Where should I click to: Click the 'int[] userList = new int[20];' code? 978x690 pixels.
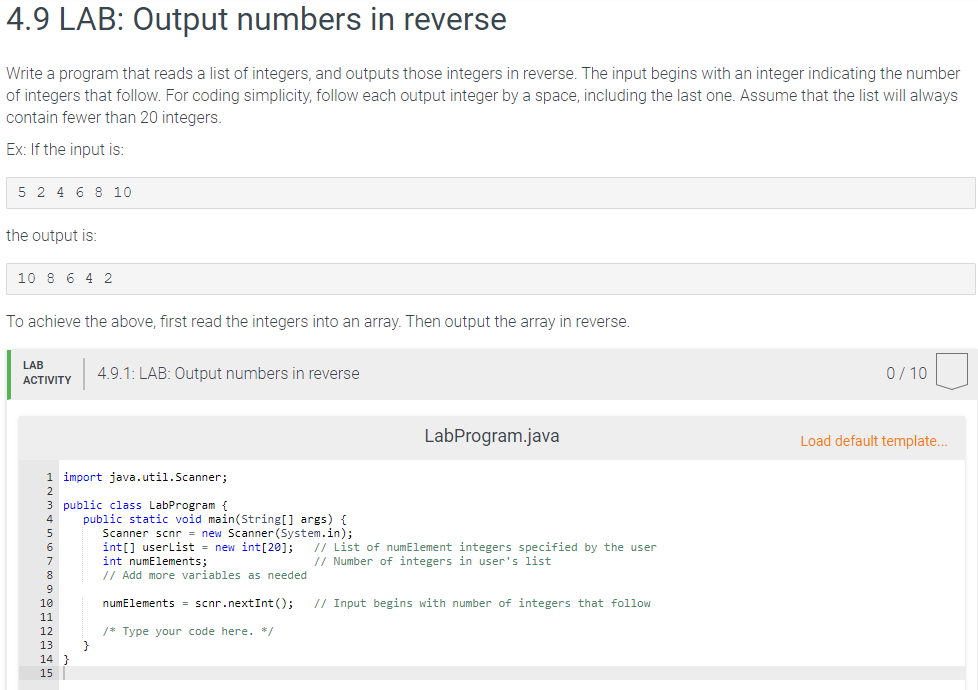198,547
